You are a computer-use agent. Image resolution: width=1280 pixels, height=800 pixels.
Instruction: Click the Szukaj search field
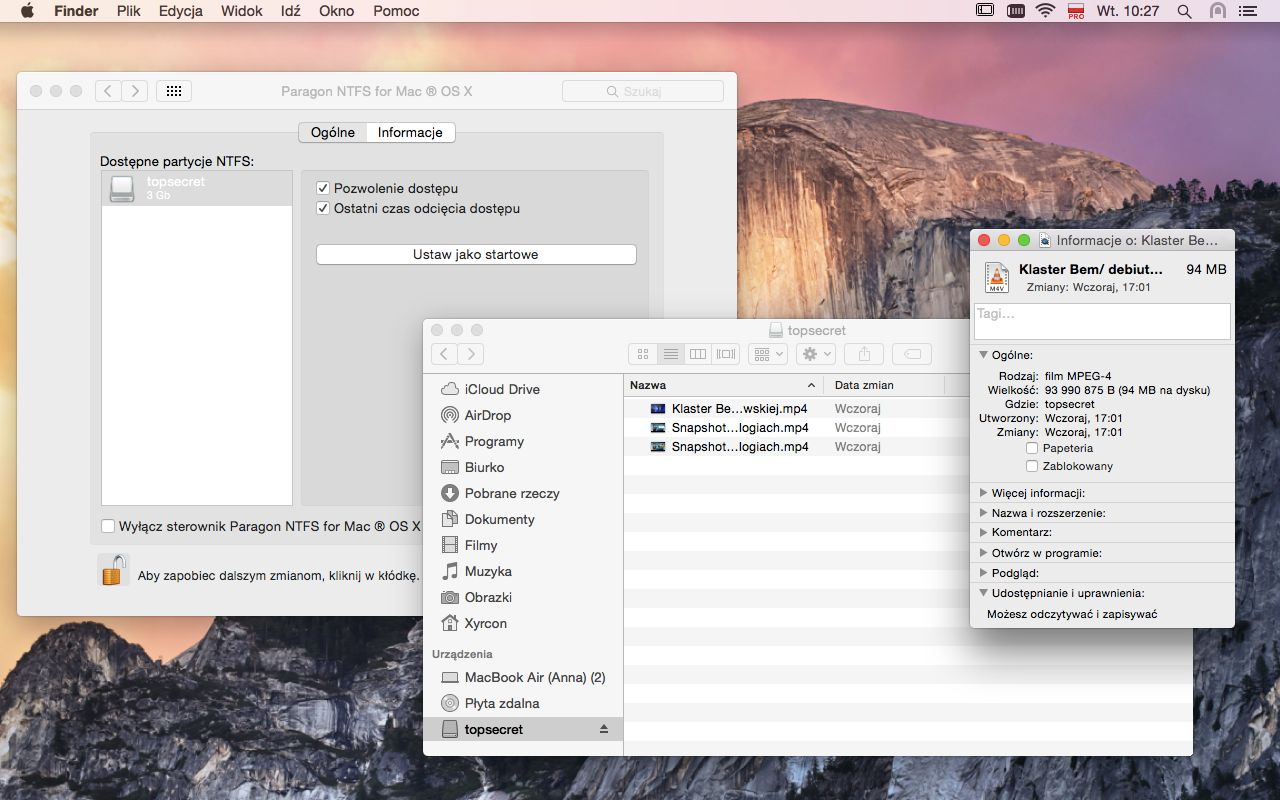point(643,91)
